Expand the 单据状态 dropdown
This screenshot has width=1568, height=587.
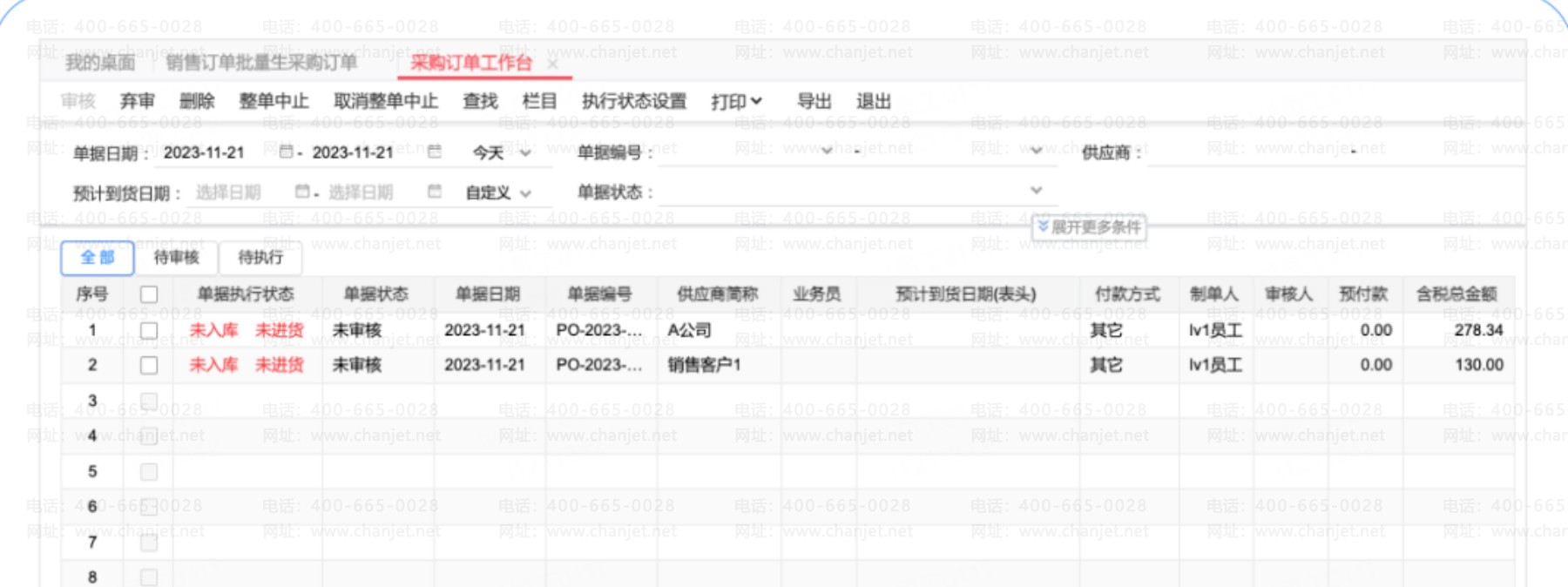coord(1036,190)
